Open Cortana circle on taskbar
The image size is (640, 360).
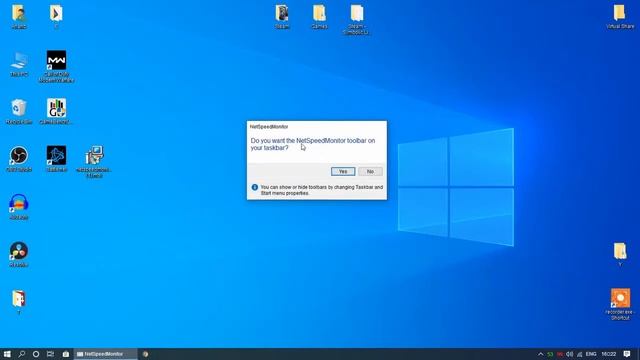coord(36,354)
